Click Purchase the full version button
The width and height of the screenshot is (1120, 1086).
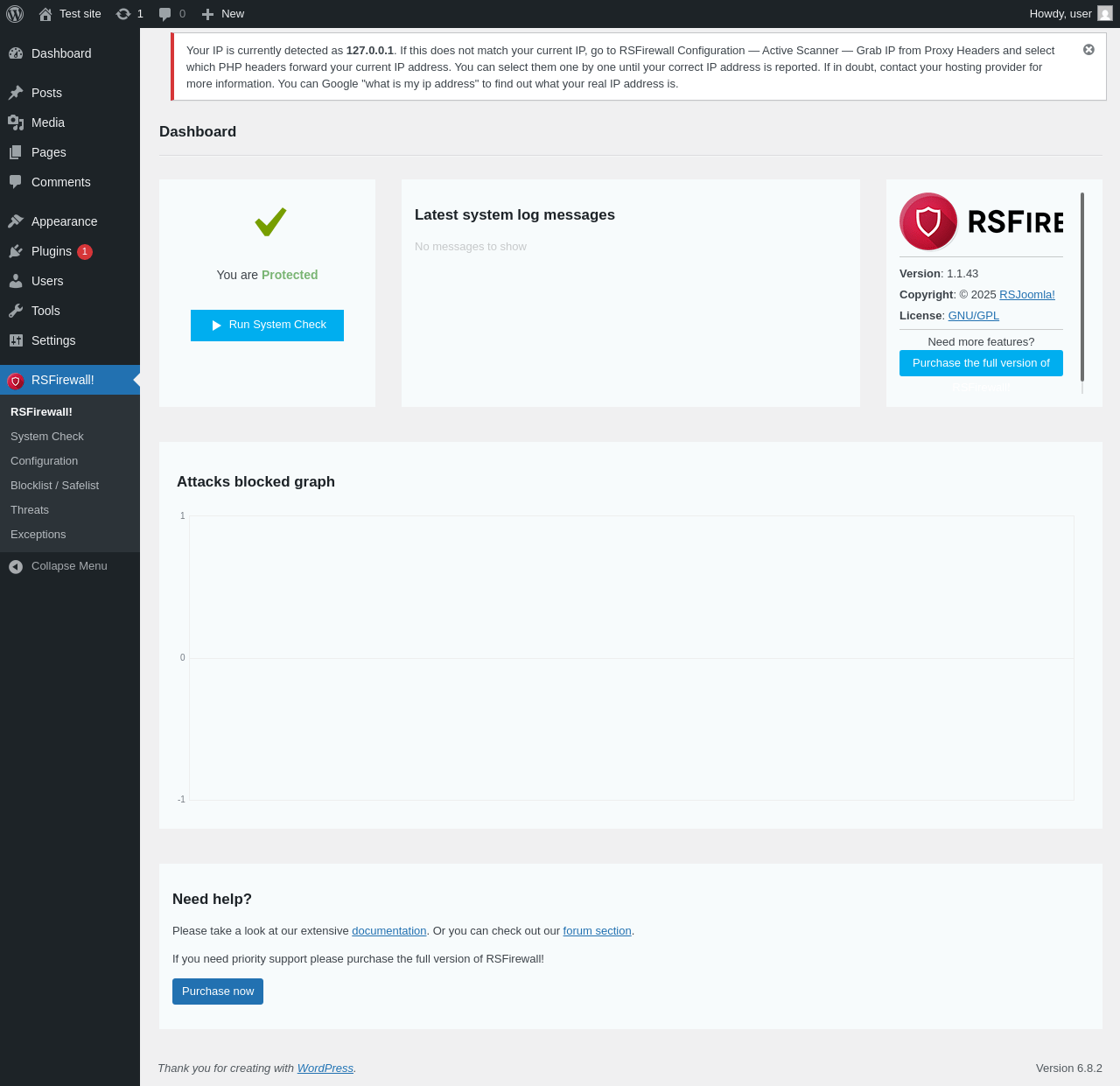point(981,363)
